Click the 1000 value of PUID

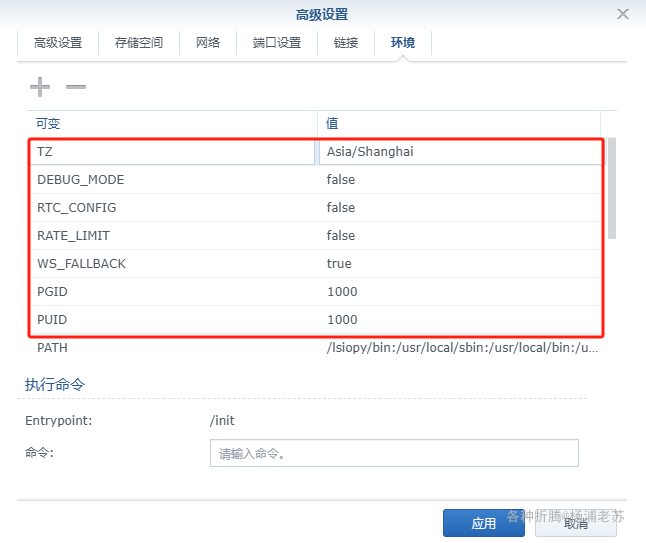click(342, 320)
